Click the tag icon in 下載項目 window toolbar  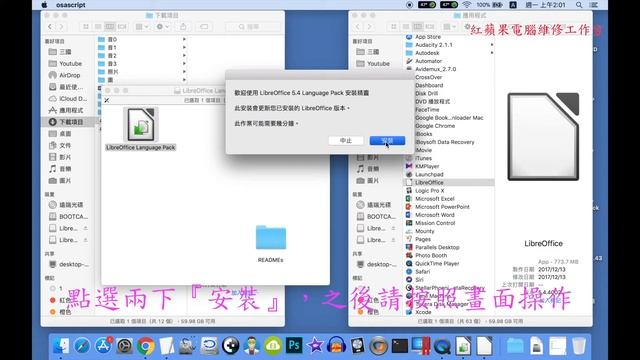(204, 27)
